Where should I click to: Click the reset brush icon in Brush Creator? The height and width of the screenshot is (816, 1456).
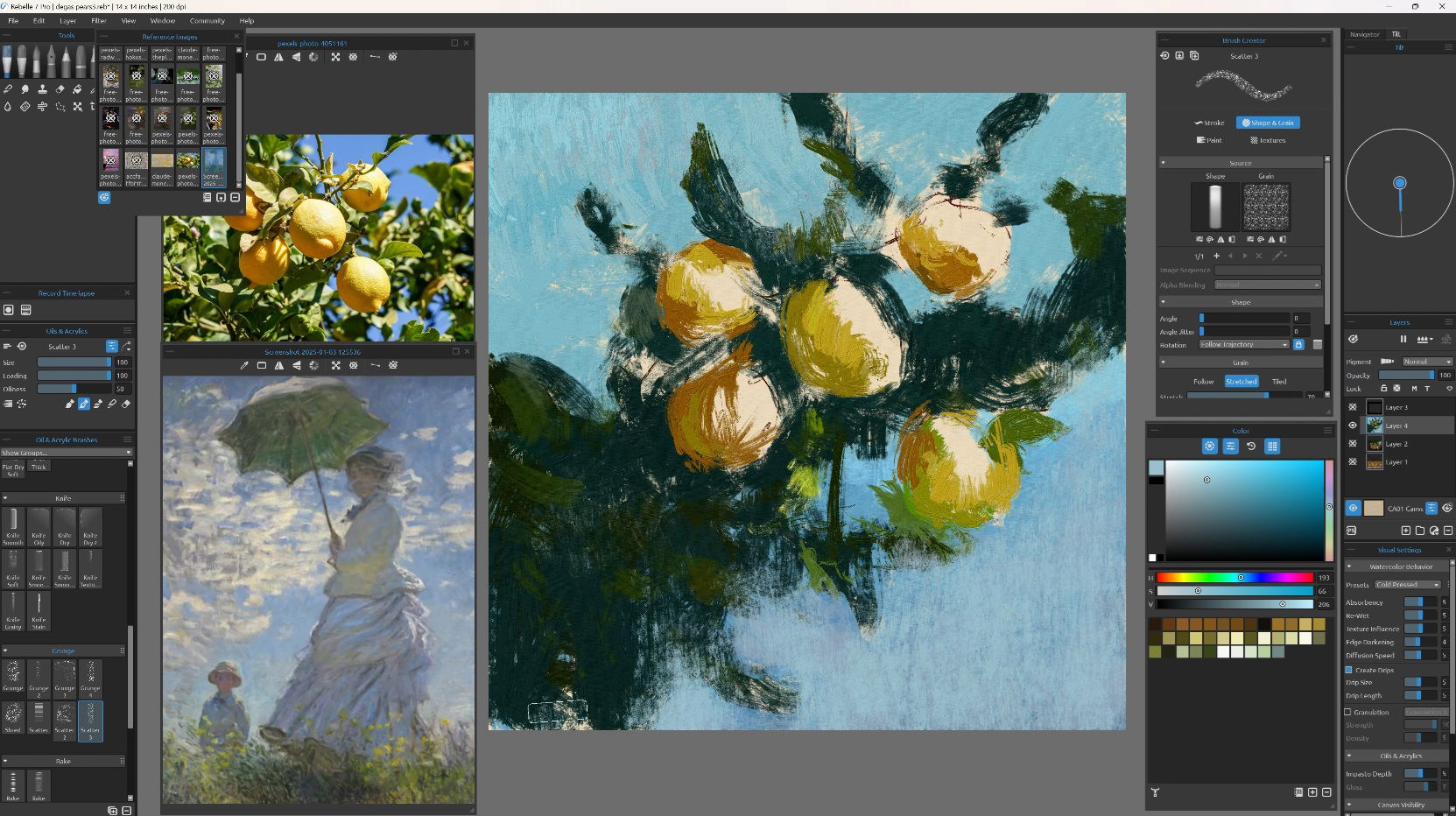(x=1164, y=55)
